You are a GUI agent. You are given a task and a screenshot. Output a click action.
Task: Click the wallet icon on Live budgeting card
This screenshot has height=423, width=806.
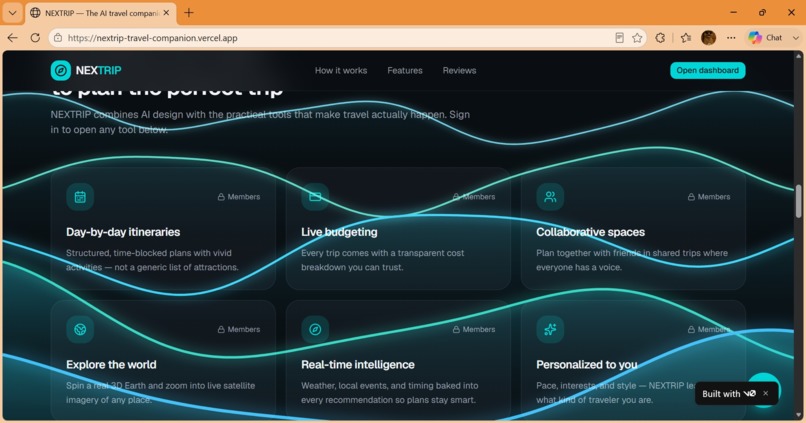point(315,197)
